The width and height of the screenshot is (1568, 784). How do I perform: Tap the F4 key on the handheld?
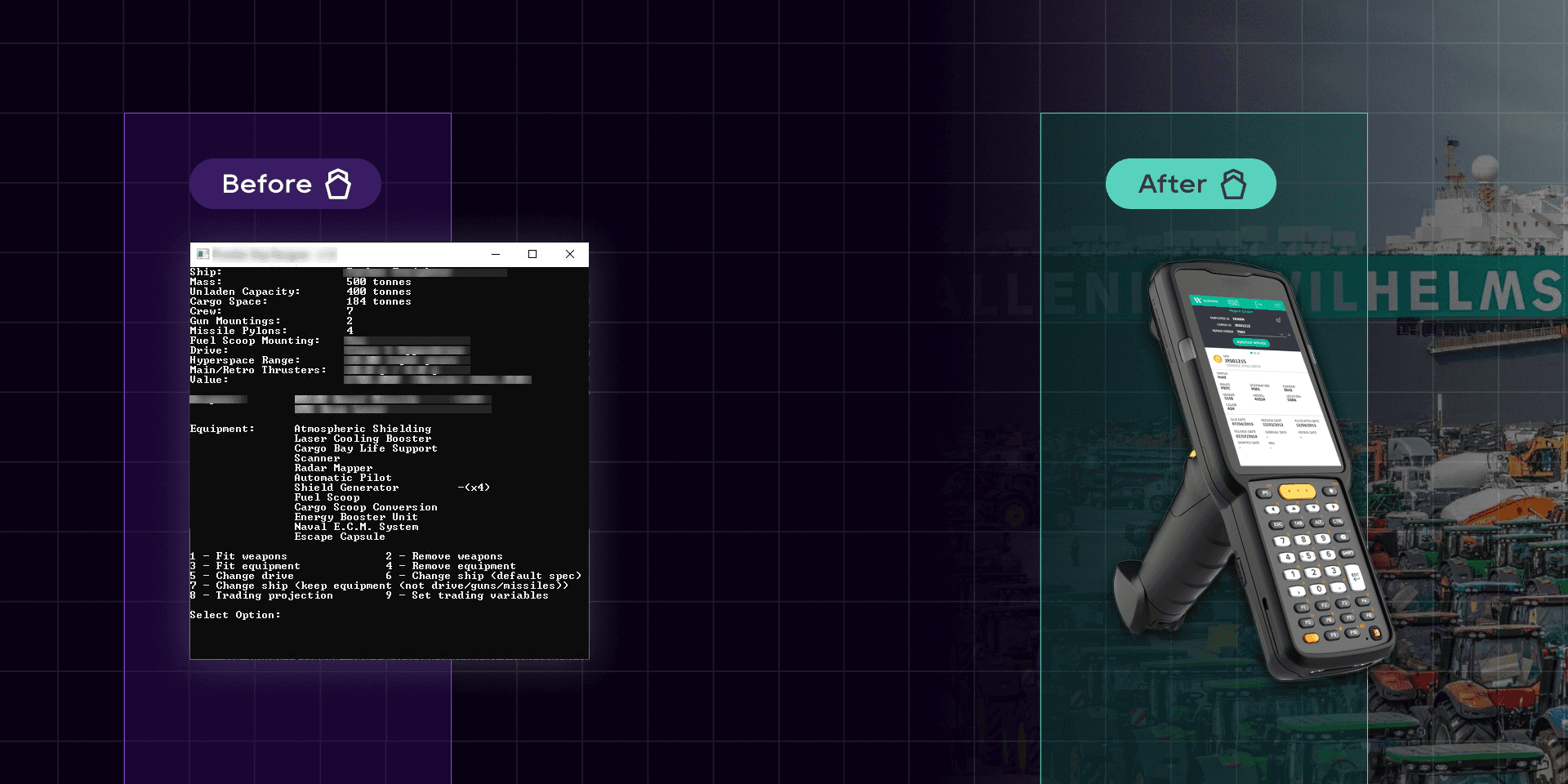click(1363, 601)
